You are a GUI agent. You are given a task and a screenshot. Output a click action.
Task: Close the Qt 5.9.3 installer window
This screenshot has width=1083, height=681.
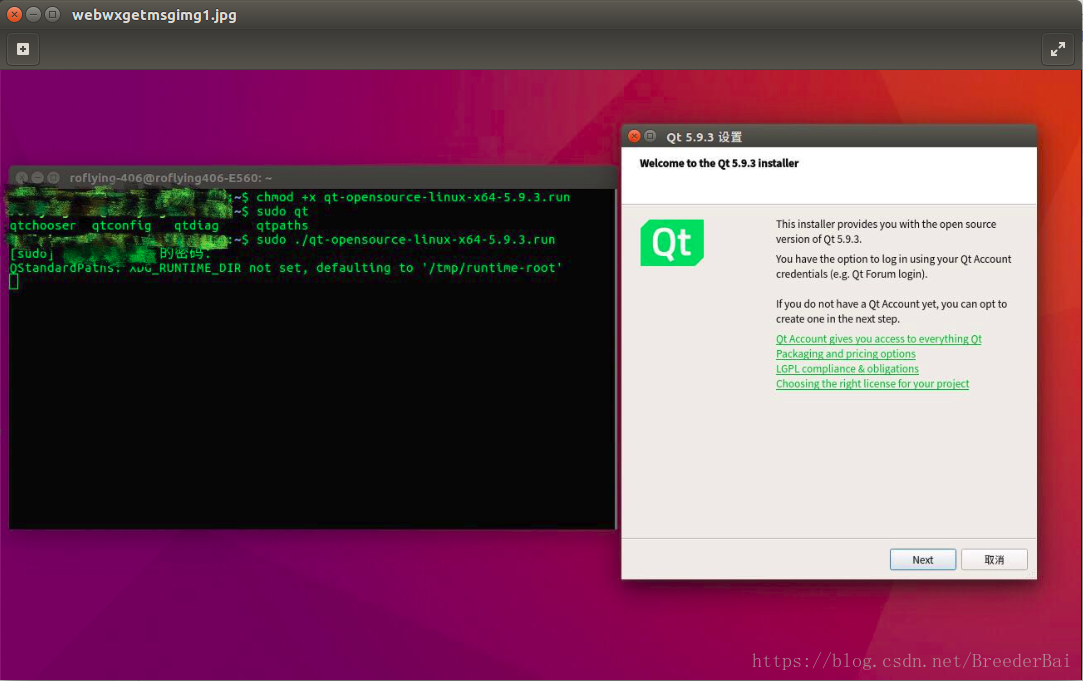point(634,136)
